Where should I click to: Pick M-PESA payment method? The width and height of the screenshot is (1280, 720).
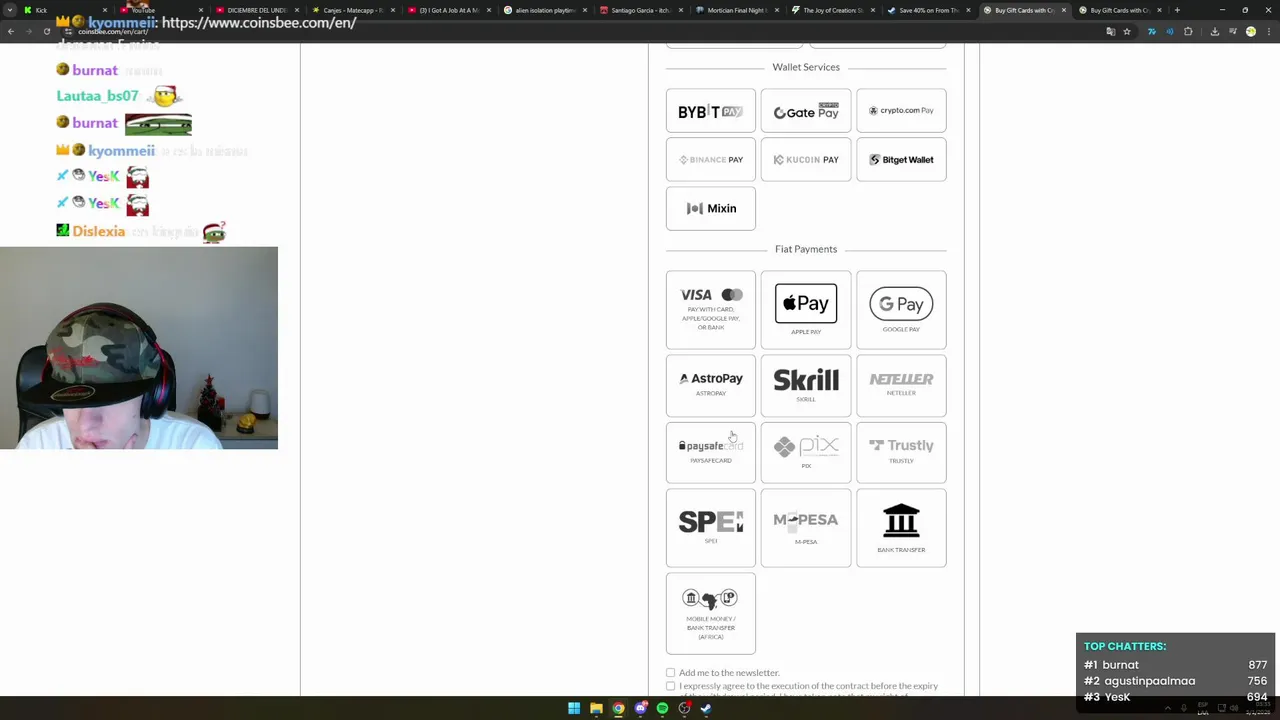pos(806,527)
